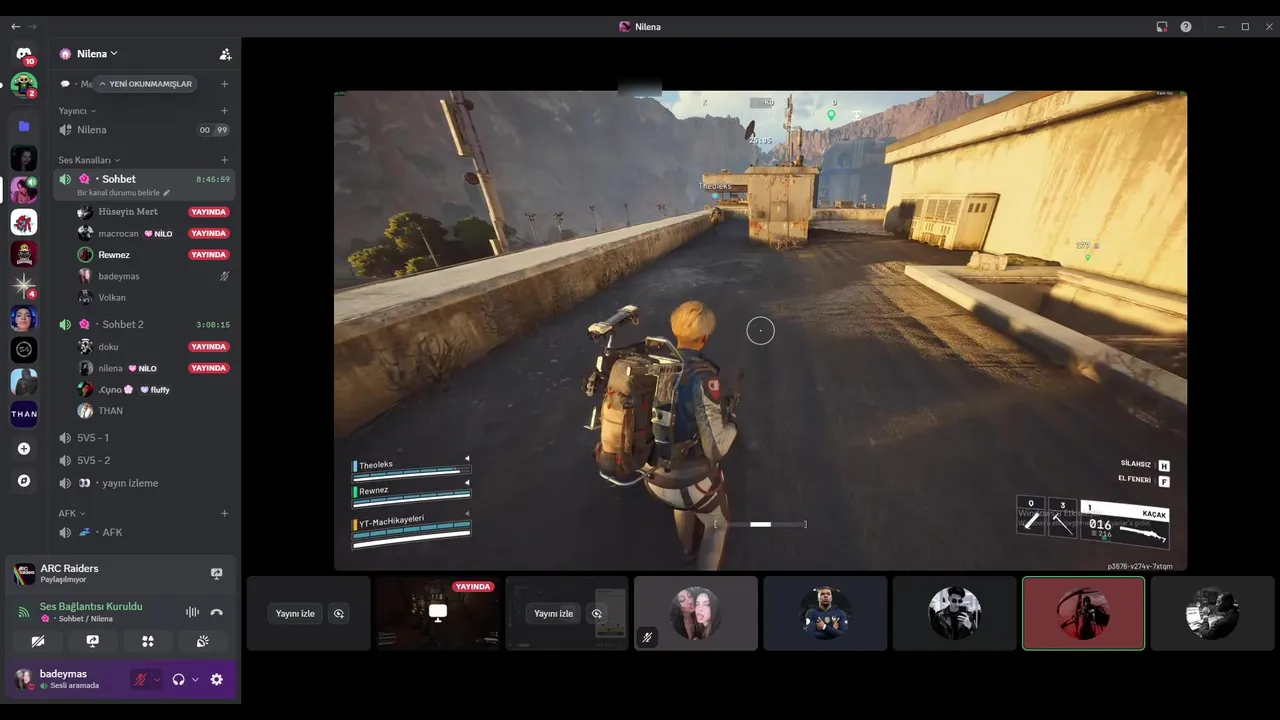Add channel to Yayıncı category
The width and height of the screenshot is (1280, 720).
(224, 111)
